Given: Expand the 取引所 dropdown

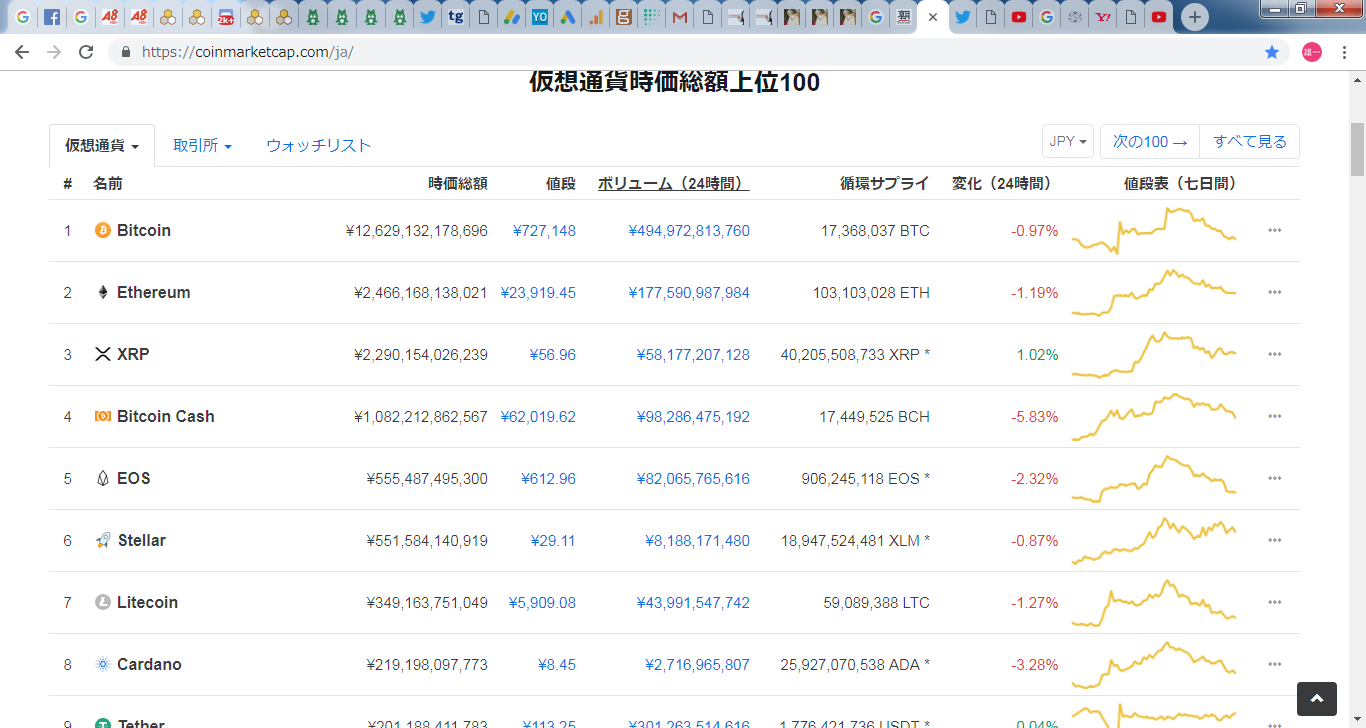Looking at the screenshot, I should 202,146.
